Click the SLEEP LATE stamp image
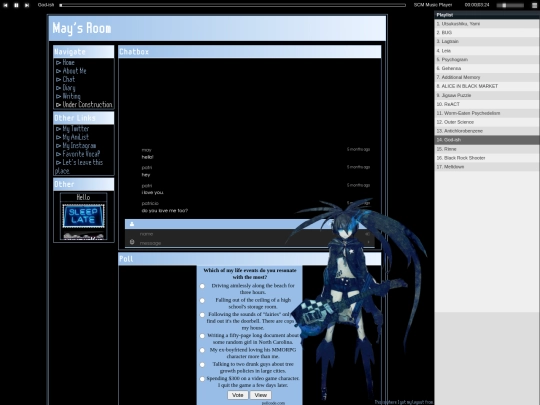Image resolution: width=540 pixels, height=405 pixels. [x=83, y=216]
